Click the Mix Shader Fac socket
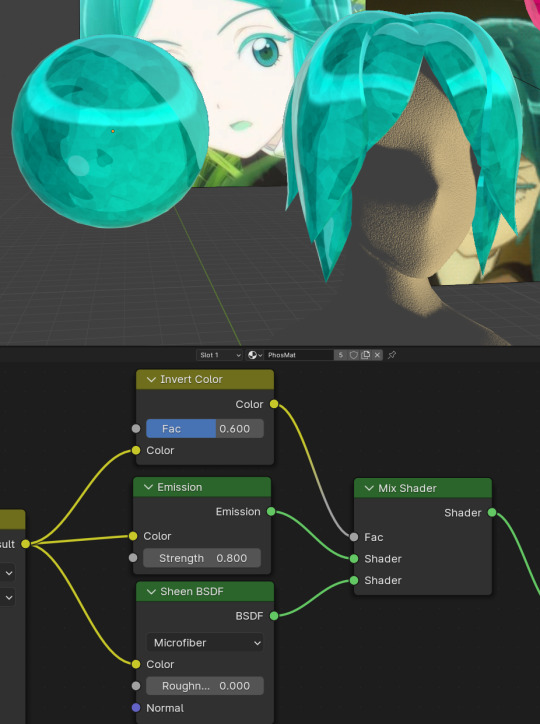 click(354, 537)
